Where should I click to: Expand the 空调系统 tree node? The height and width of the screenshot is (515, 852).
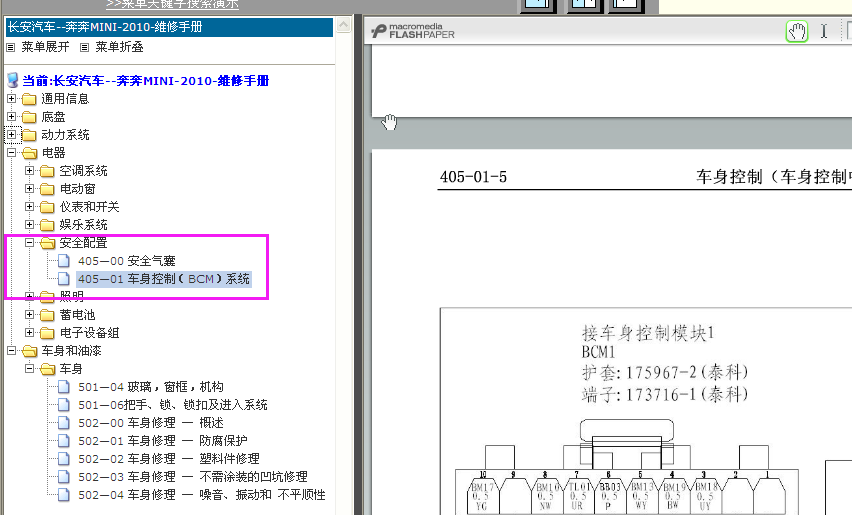(29, 170)
